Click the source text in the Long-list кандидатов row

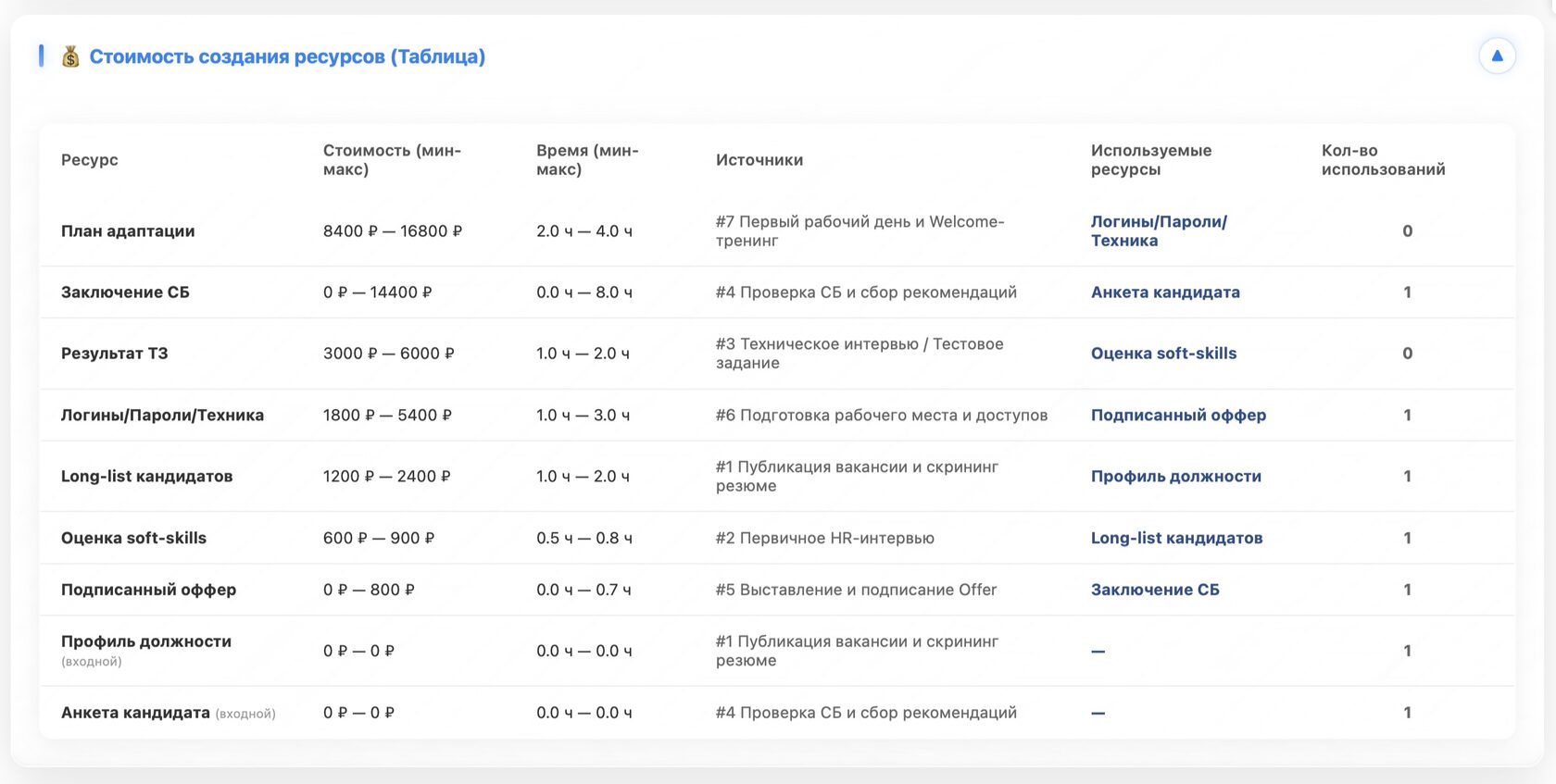pyautogui.click(x=857, y=476)
